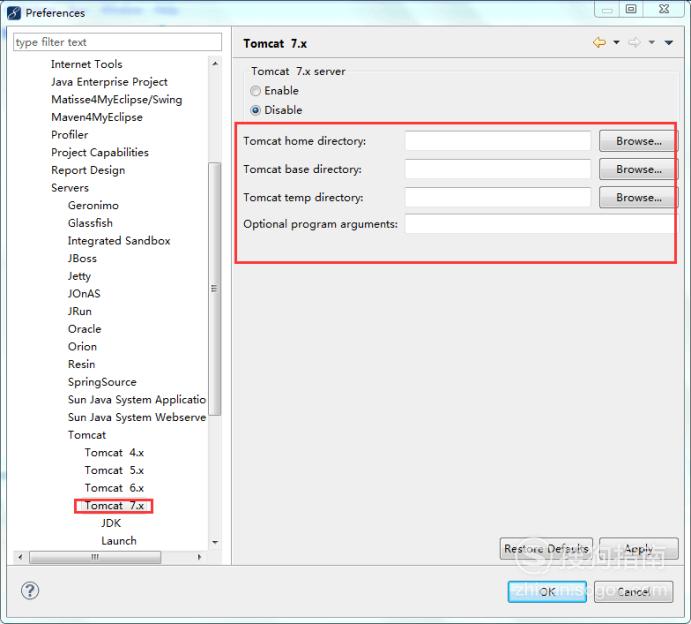Viewport: 691px width, 624px height.
Task: Browse for Tomcat base directory
Action: coord(638,169)
